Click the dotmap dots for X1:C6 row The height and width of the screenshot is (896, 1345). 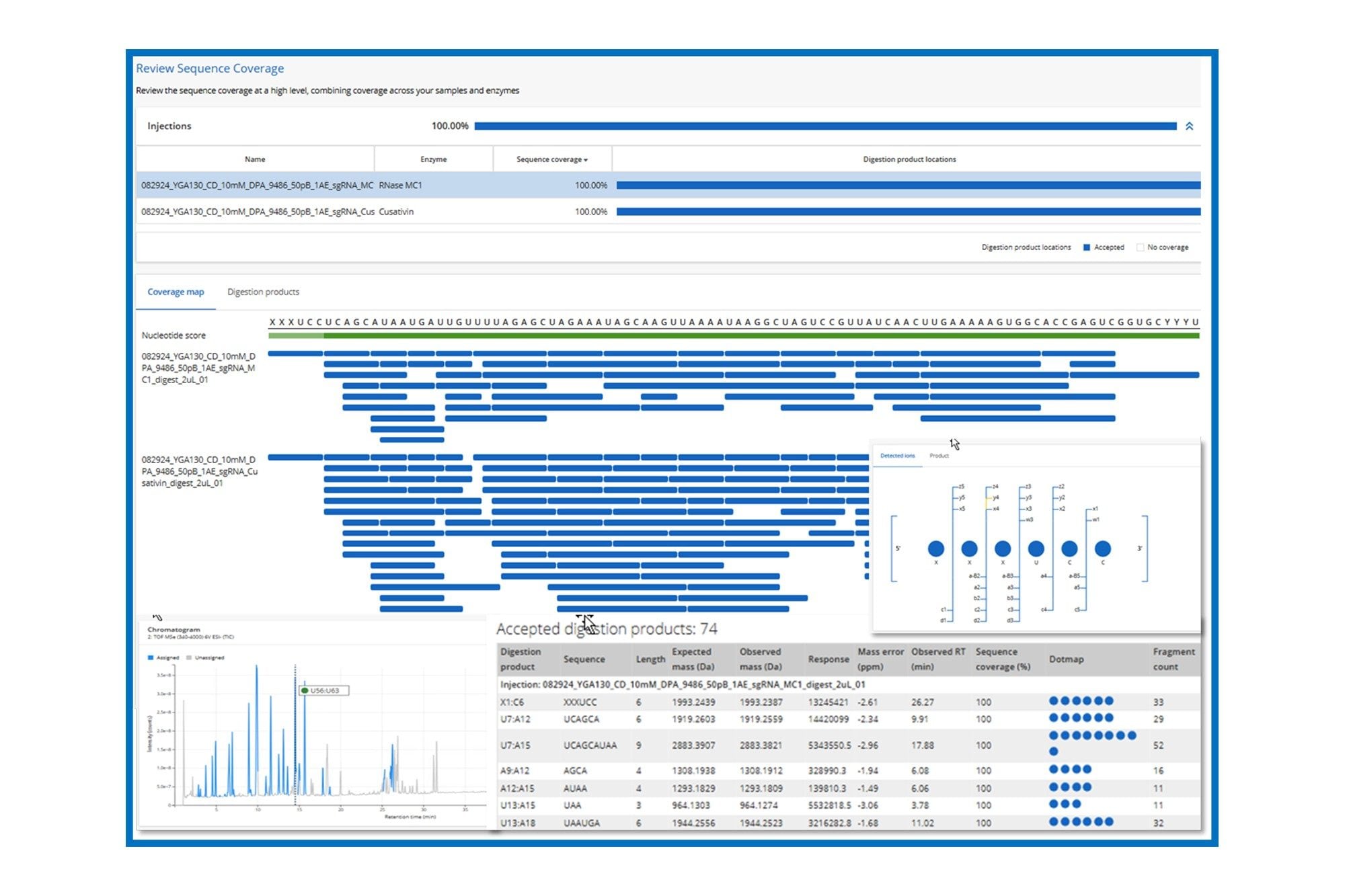tap(1081, 701)
